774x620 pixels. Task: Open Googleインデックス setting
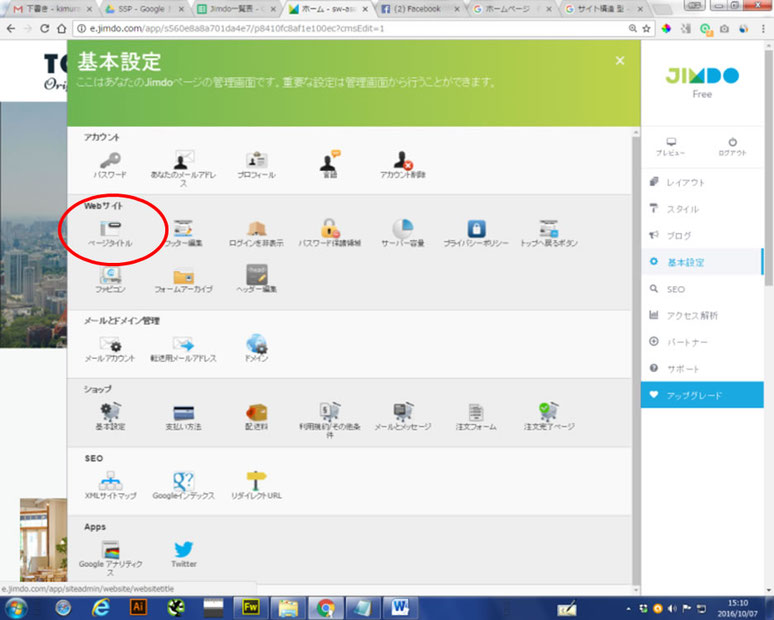(x=183, y=486)
